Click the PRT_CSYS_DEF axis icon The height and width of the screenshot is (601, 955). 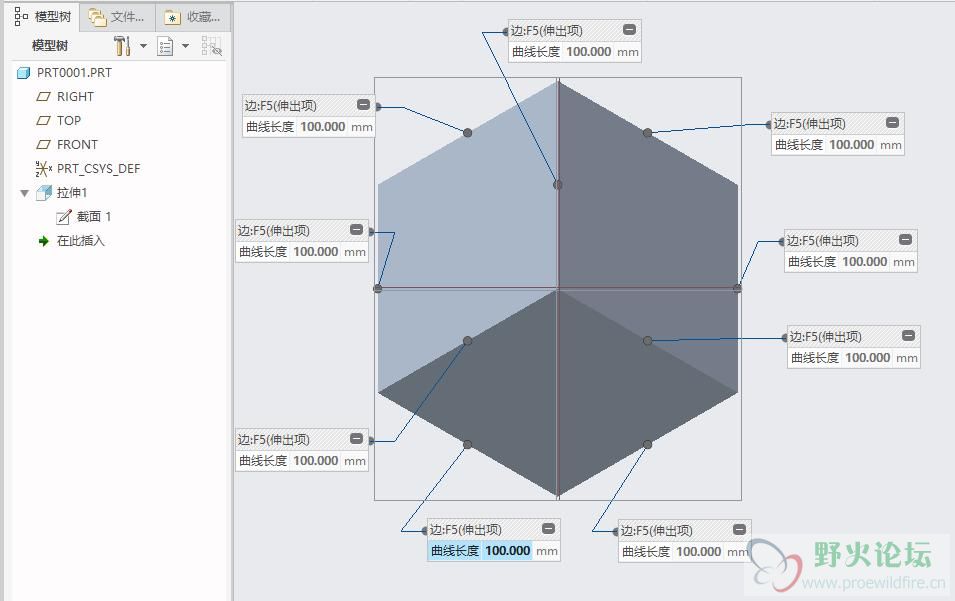(x=43, y=169)
